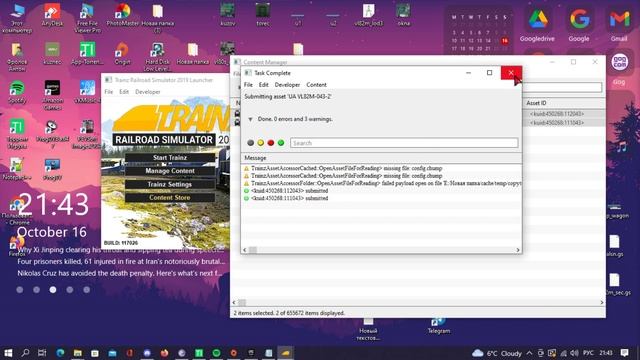Open Content menu in Task Complete window
This screenshot has height=360, width=640.
point(316,84)
